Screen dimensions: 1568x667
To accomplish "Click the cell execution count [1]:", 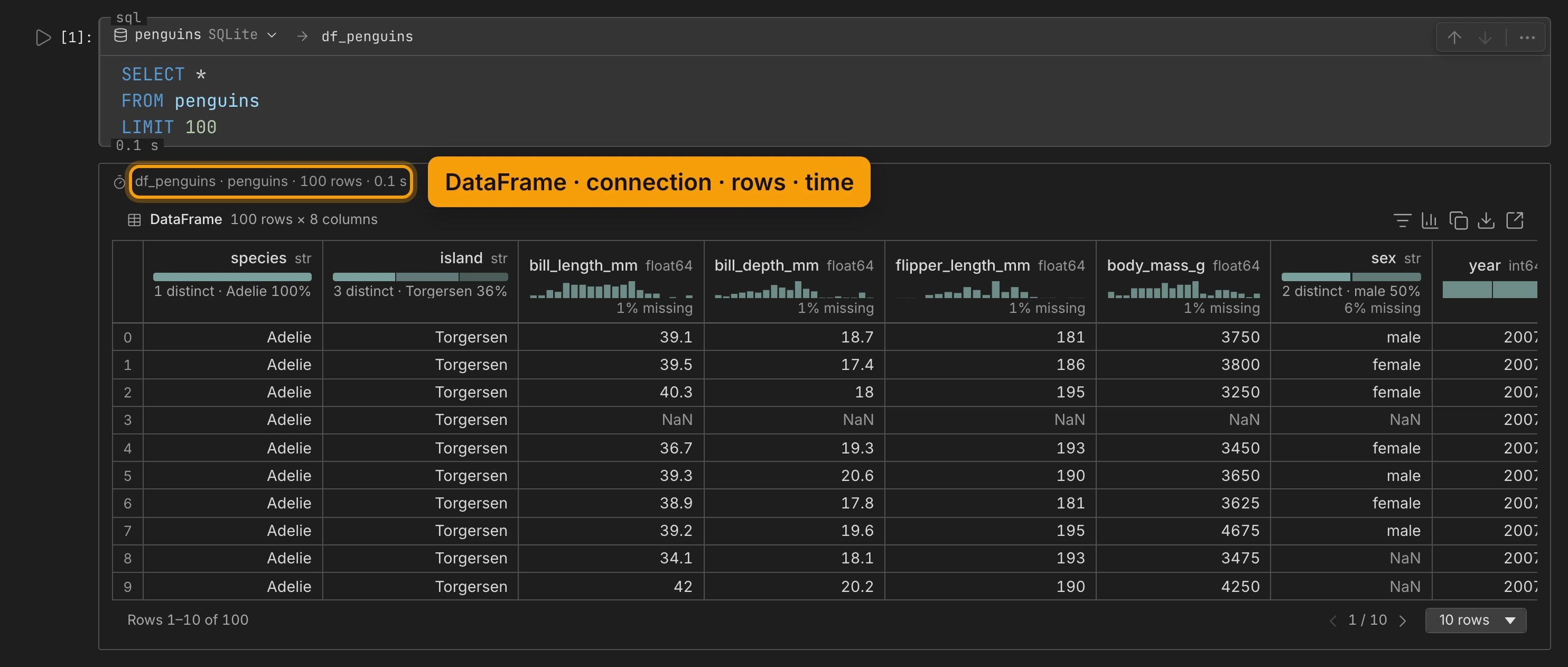I will pyautogui.click(x=76, y=38).
